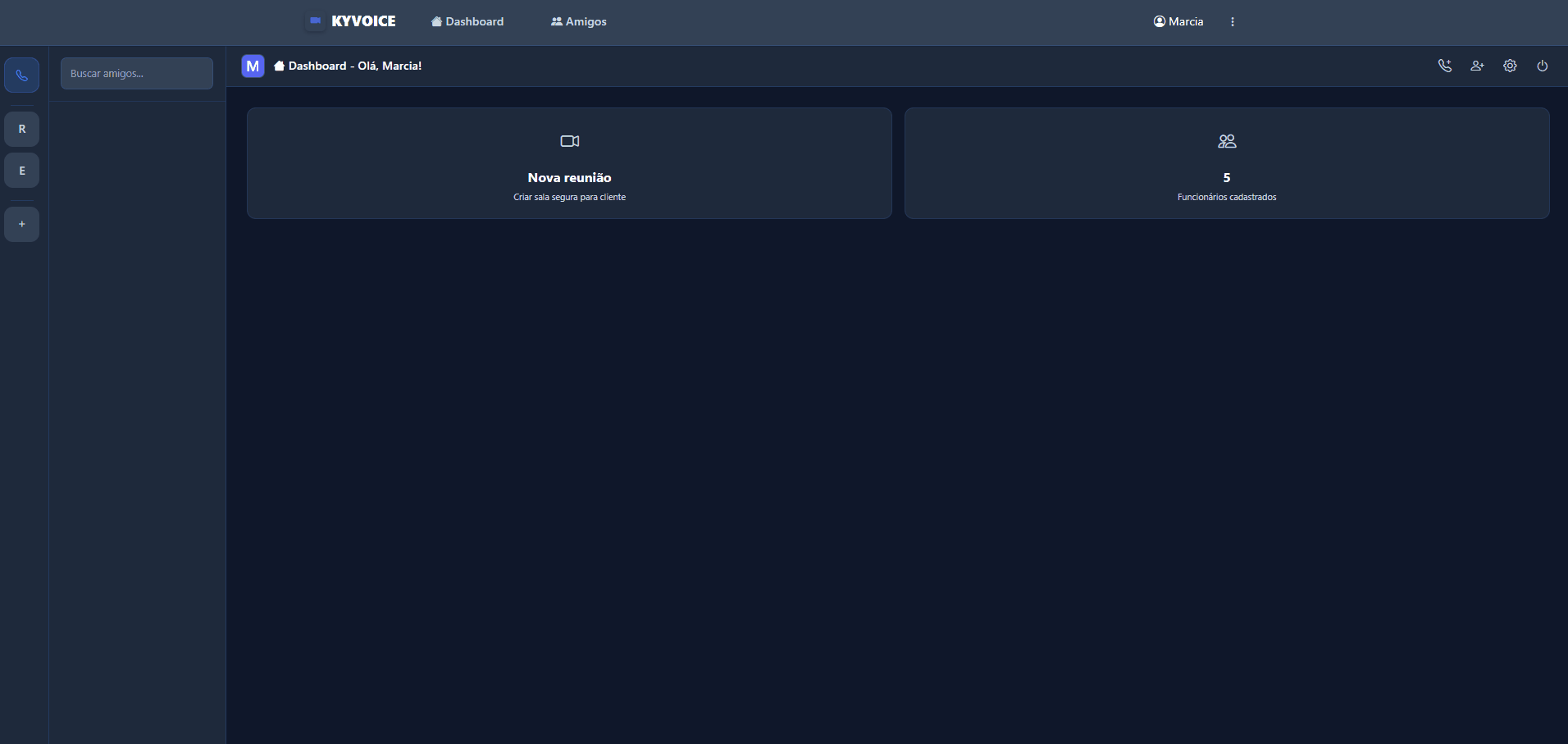Click the home icon next to Dashboard title
Image resolution: width=1568 pixels, height=744 pixels.
280,65
